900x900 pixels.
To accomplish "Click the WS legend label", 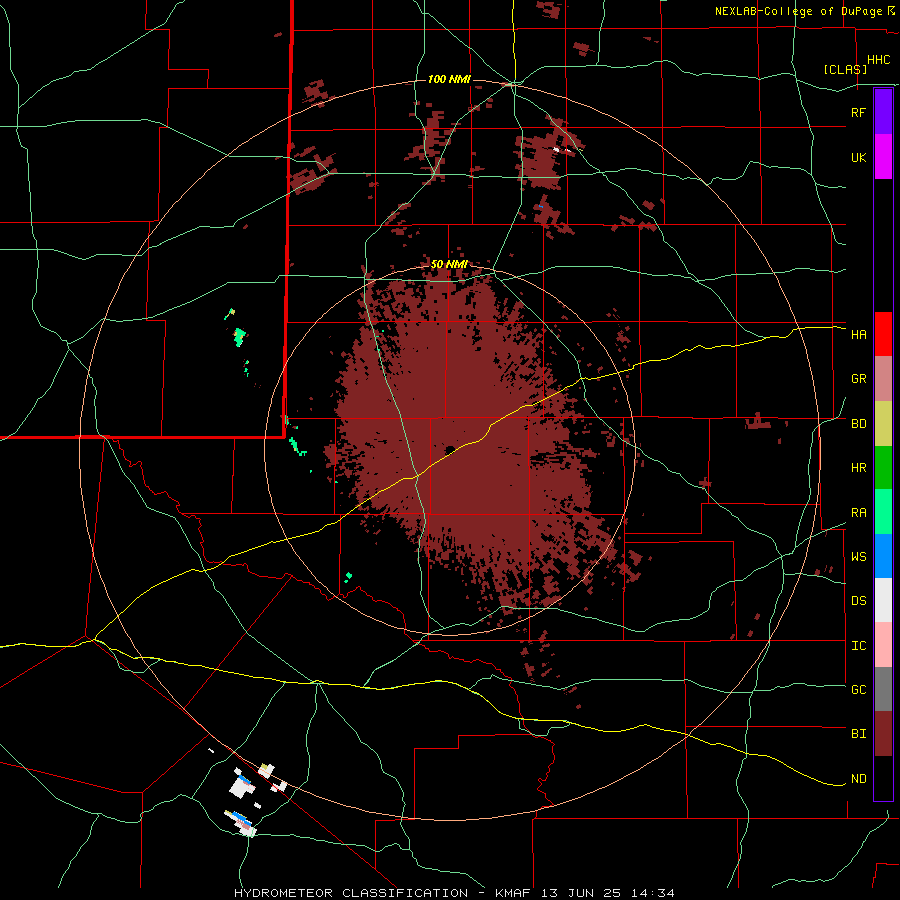I will click(x=858, y=557).
